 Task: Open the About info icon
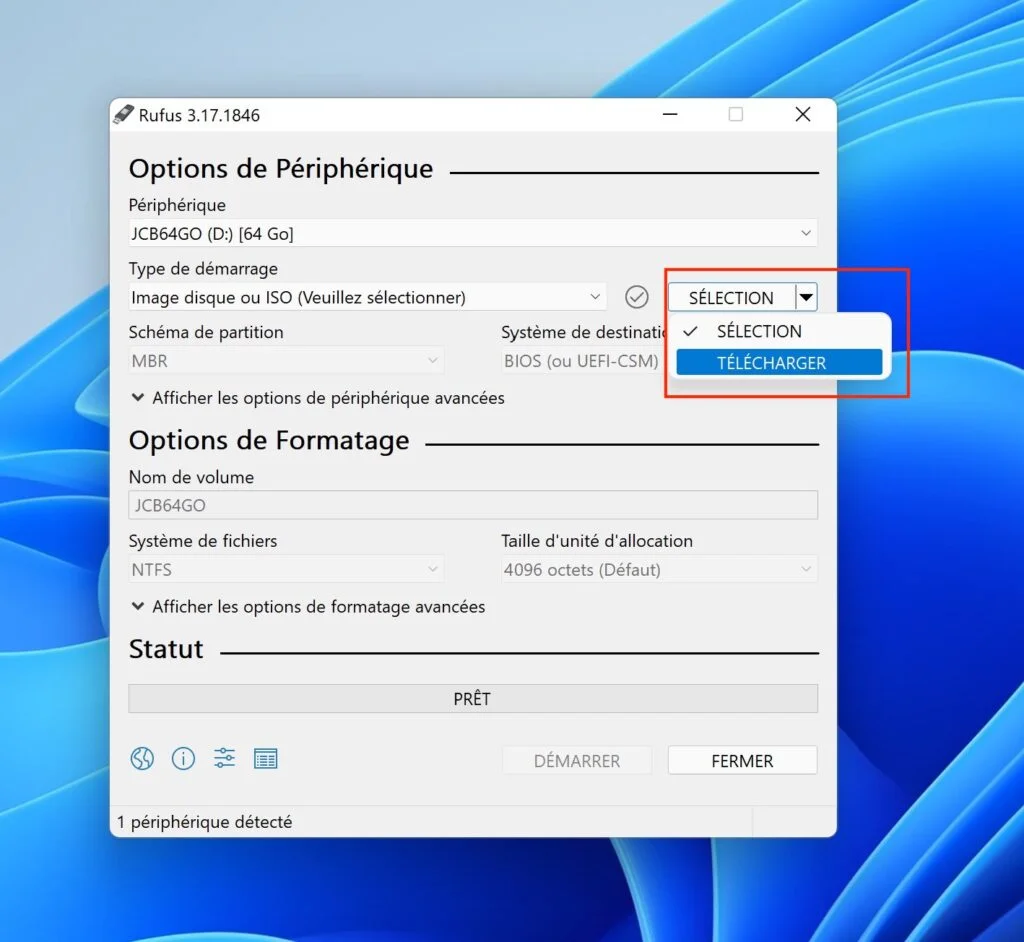pos(183,758)
